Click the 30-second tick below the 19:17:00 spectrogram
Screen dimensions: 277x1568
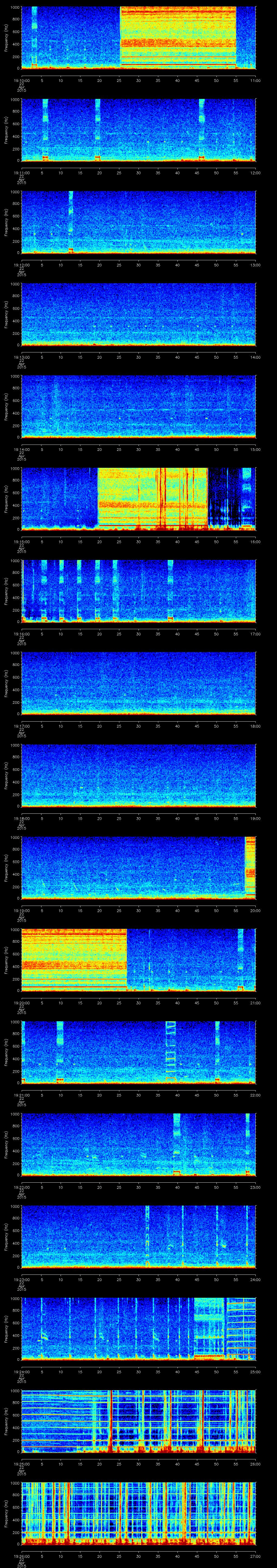tap(138, 726)
